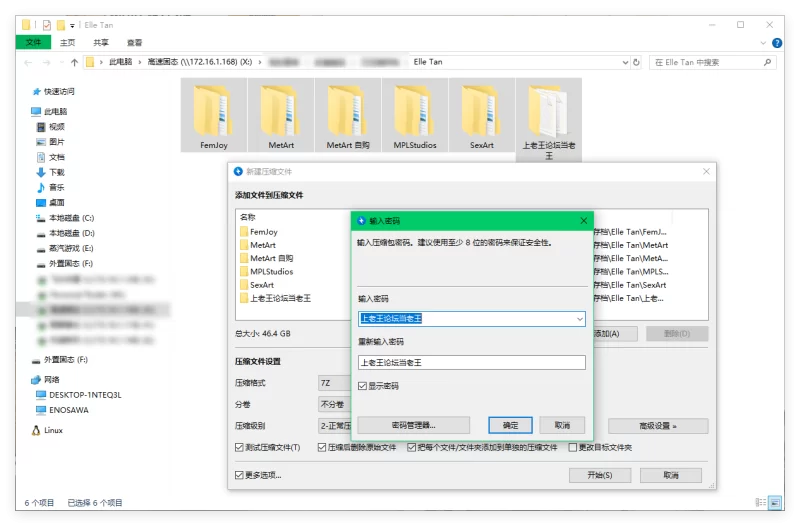
Task: Switch to the 查看 ribbon tab
Action: click(x=134, y=43)
